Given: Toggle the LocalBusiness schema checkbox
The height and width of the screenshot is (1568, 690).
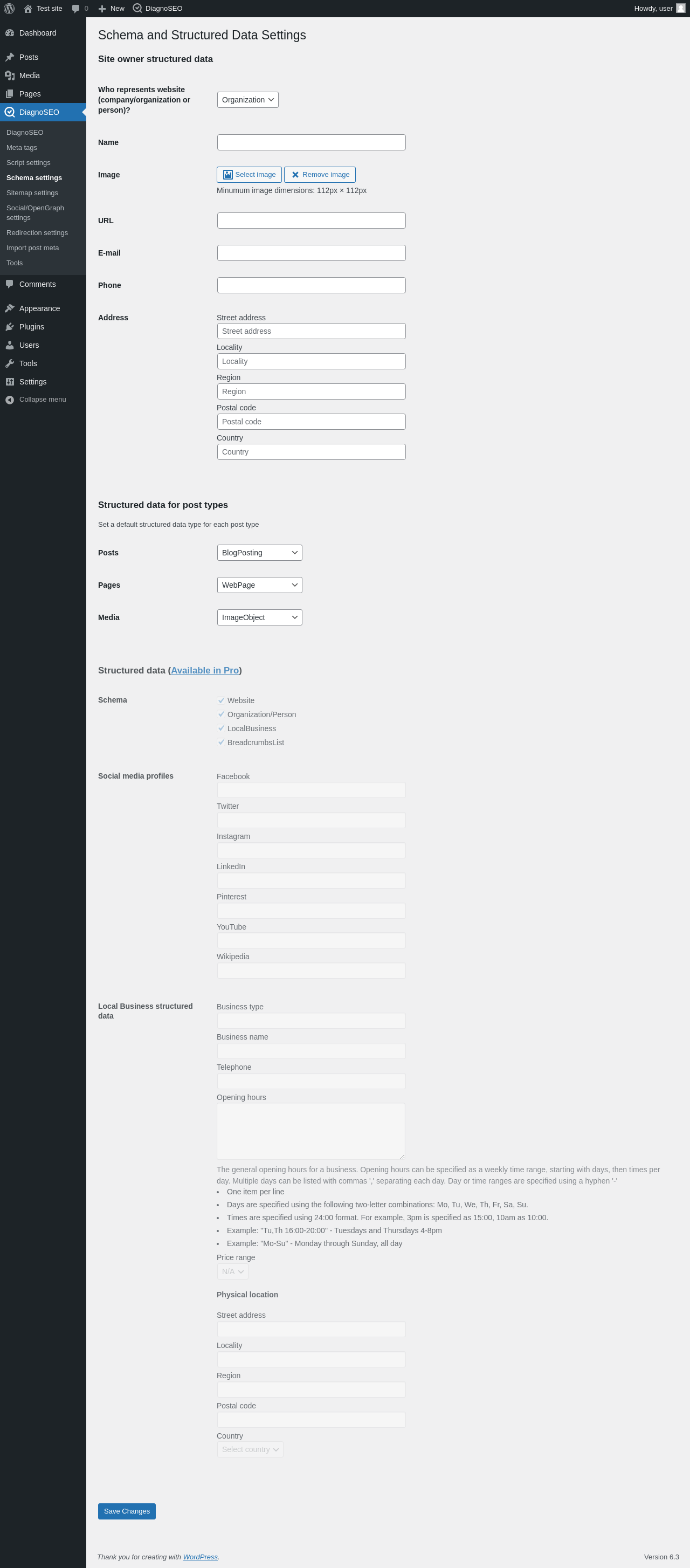Looking at the screenshot, I should (222, 728).
